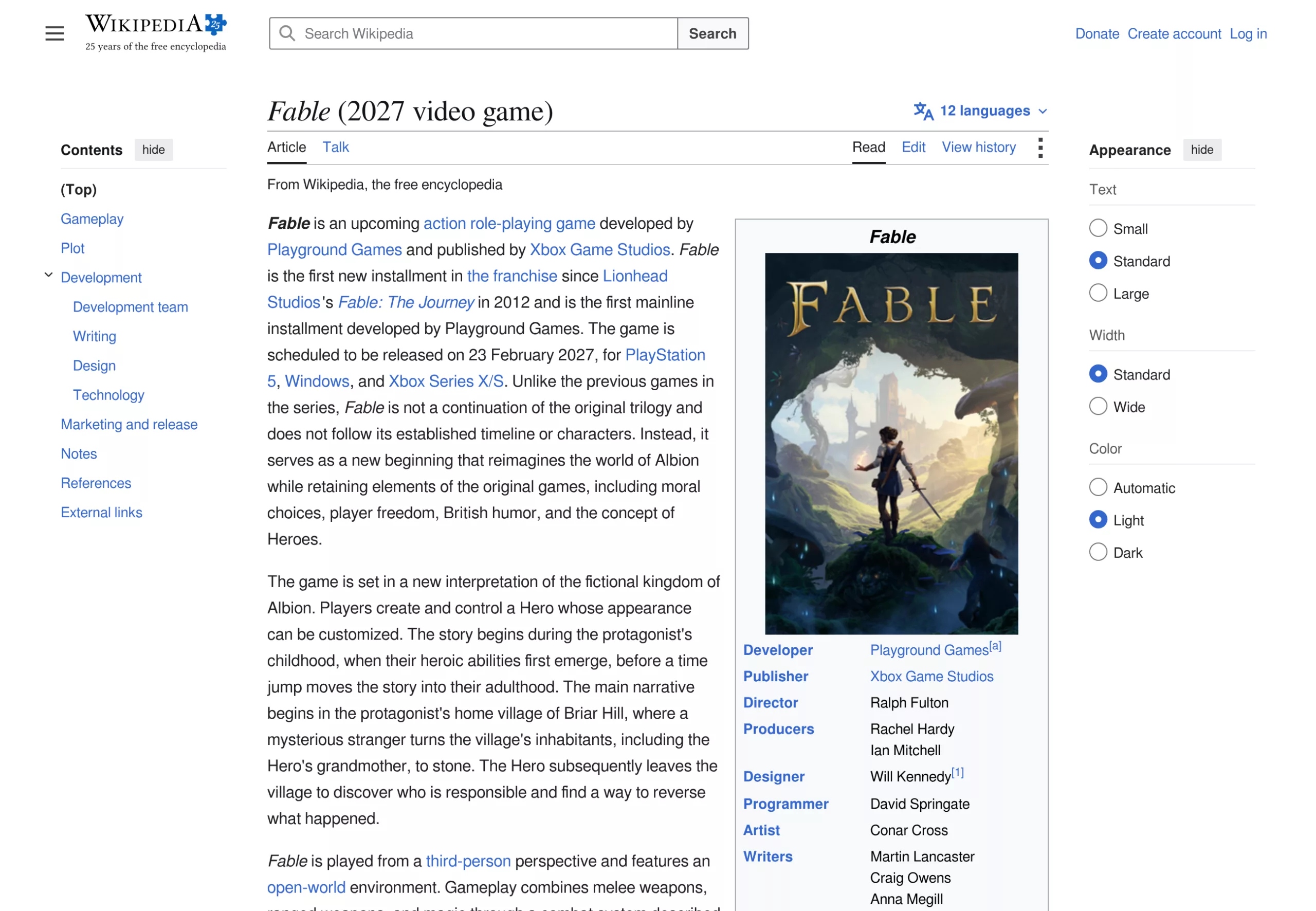The width and height of the screenshot is (1316, 911).
Task: Open third-person link
Action: pyautogui.click(x=468, y=861)
